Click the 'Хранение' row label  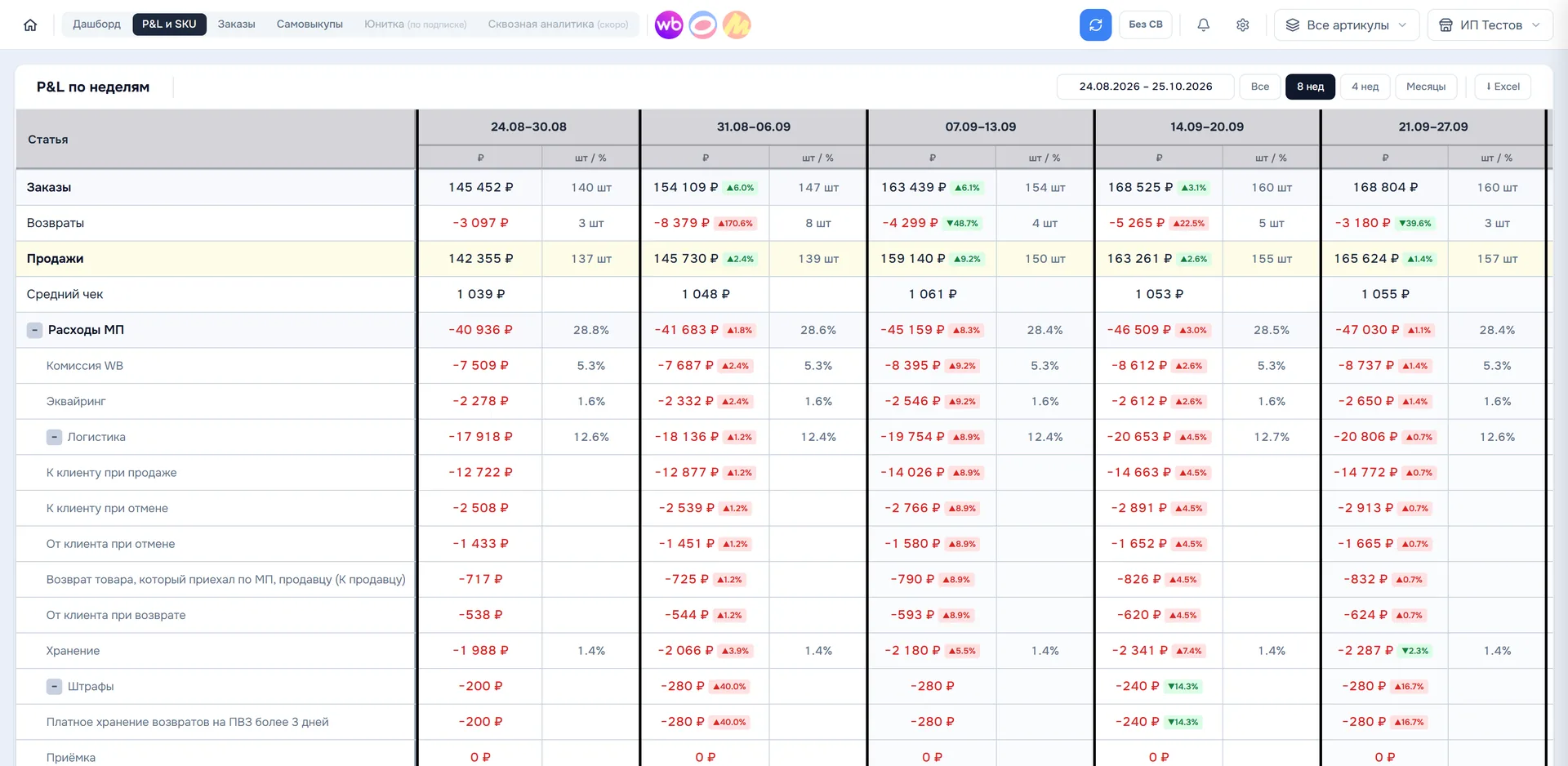point(73,651)
